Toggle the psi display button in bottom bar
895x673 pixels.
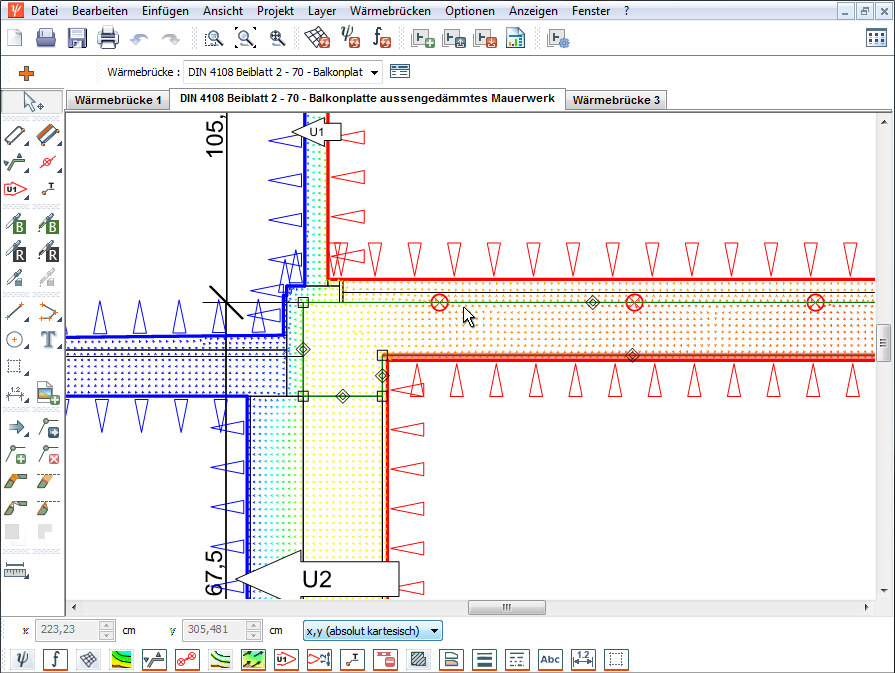click(x=24, y=659)
